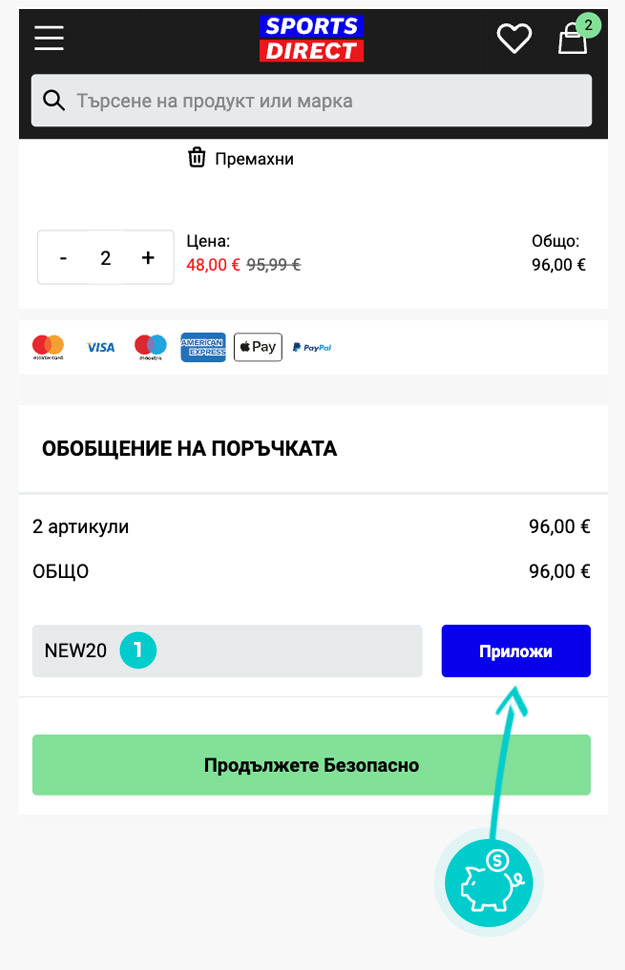625x970 pixels.
Task: Click the Mastercard payment icon
Action: click(x=48, y=347)
